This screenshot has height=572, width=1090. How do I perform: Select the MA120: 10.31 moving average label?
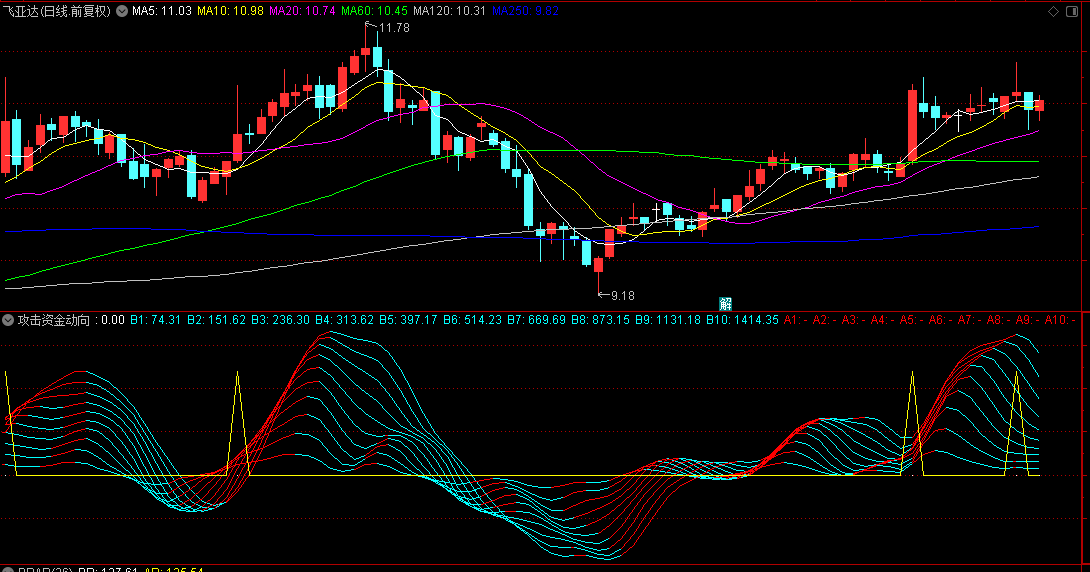(x=450, y=11)
